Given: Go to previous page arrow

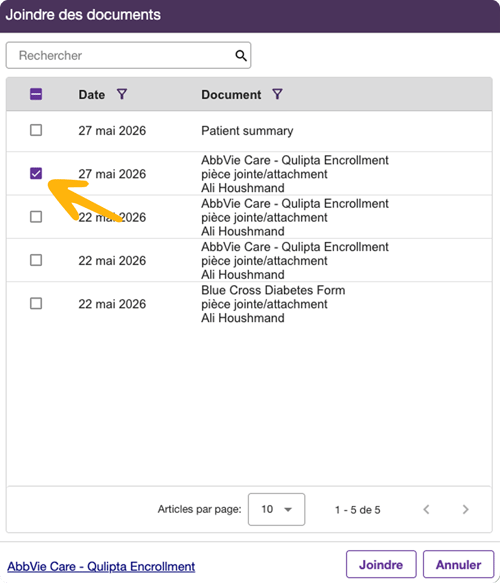Looking at the screenshot, I should [426, 509].
